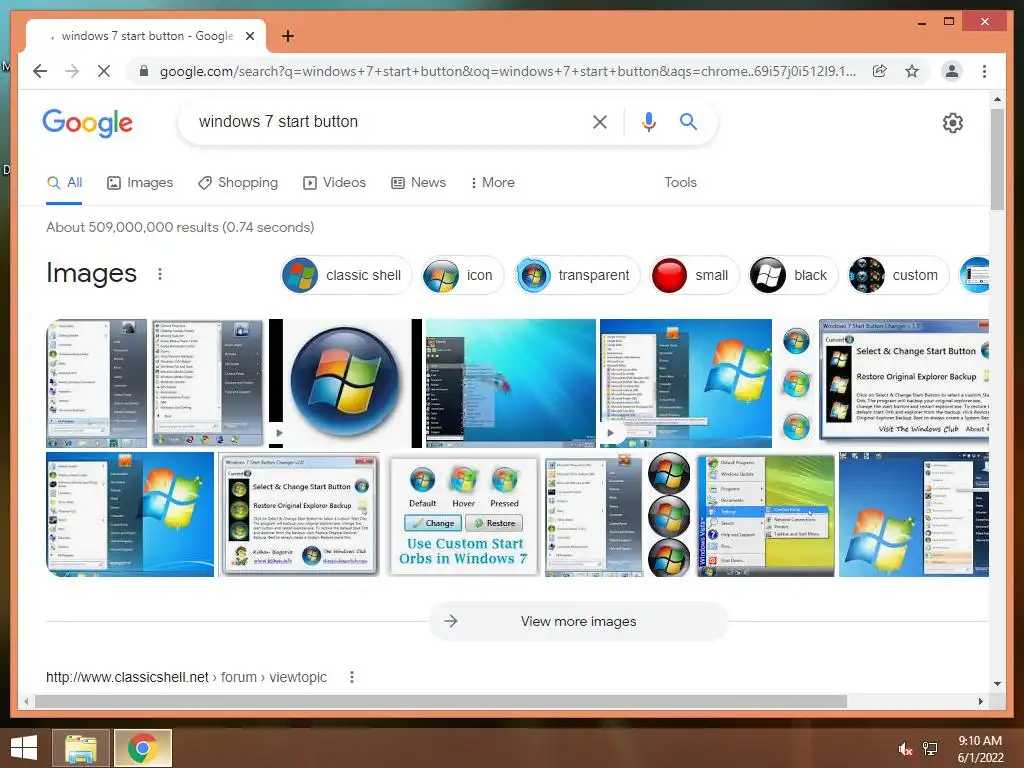
Task: Click View more images button
Action: [579, 622]
